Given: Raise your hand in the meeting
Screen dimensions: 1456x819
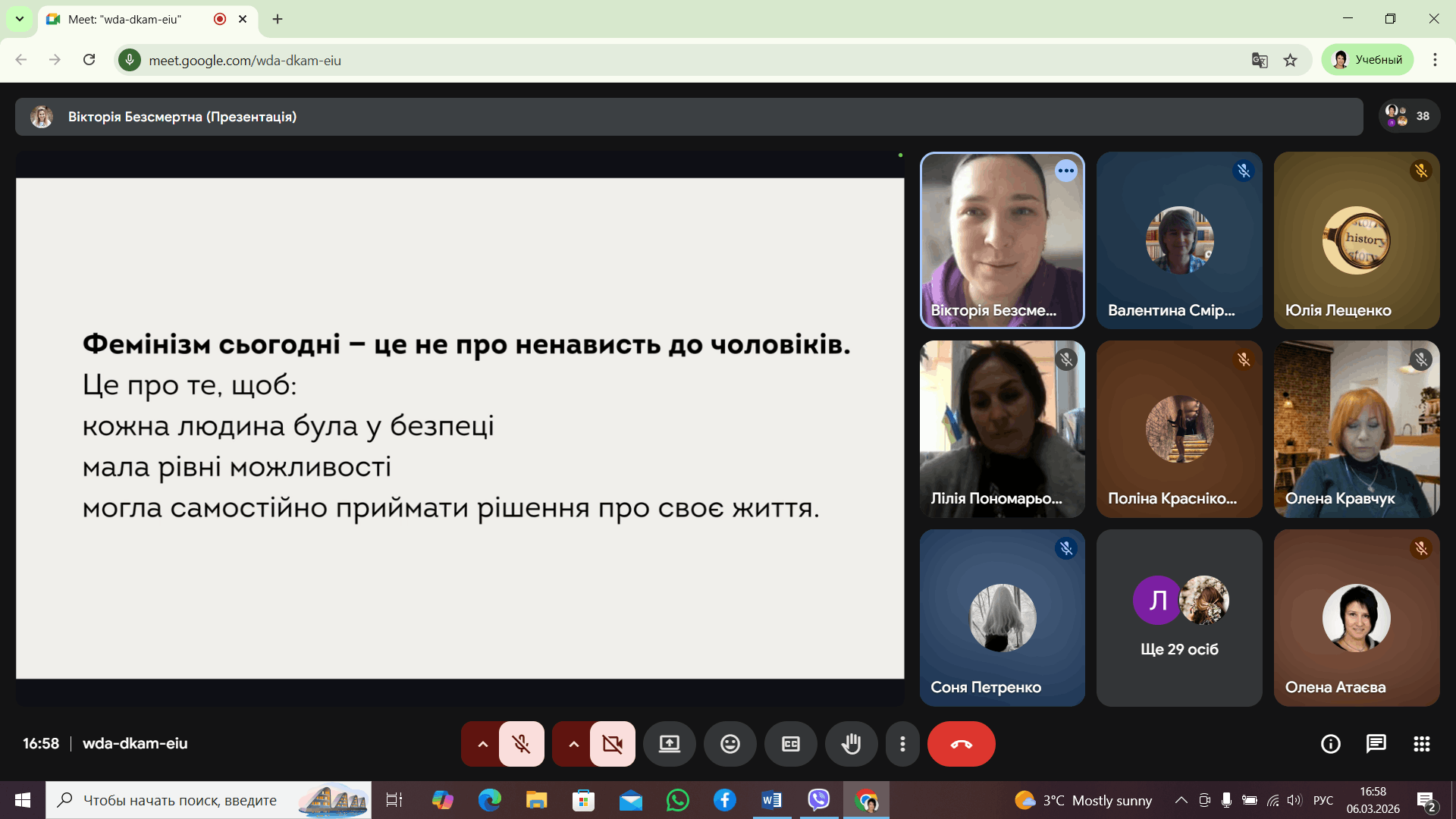Looking at the screenshot, I should click(851, 744).
